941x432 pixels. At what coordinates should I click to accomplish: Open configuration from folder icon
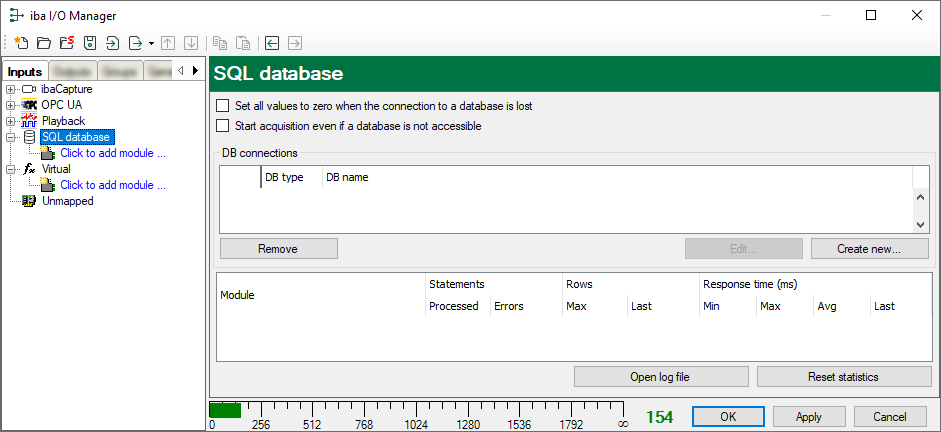click(44, 43)
